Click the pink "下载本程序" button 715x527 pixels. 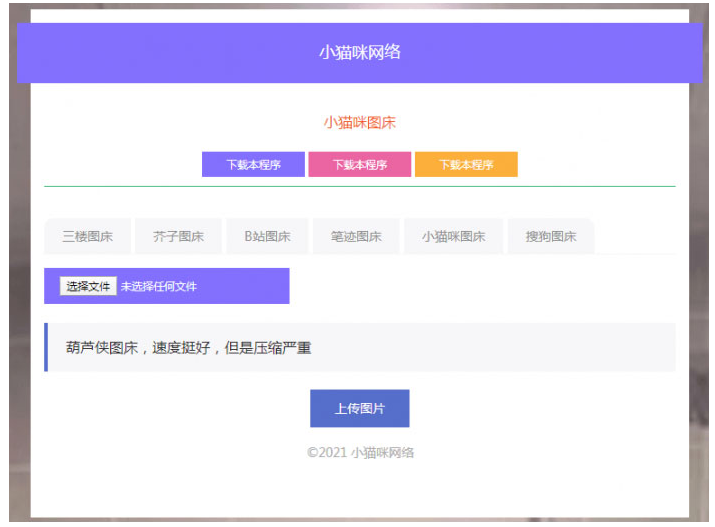360,165
